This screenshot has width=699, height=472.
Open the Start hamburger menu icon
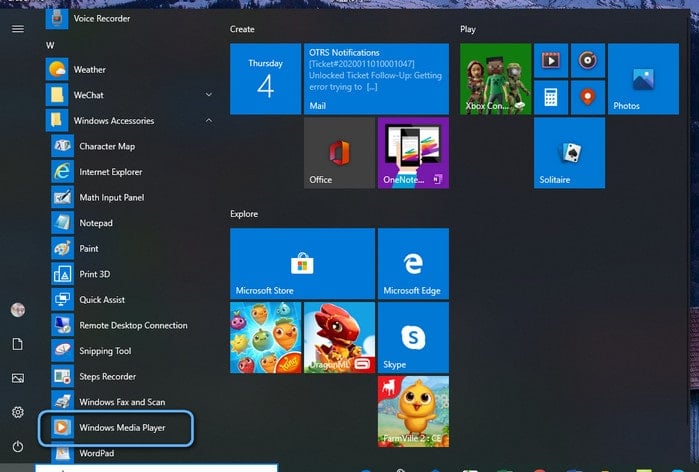[x=18, y=29]
